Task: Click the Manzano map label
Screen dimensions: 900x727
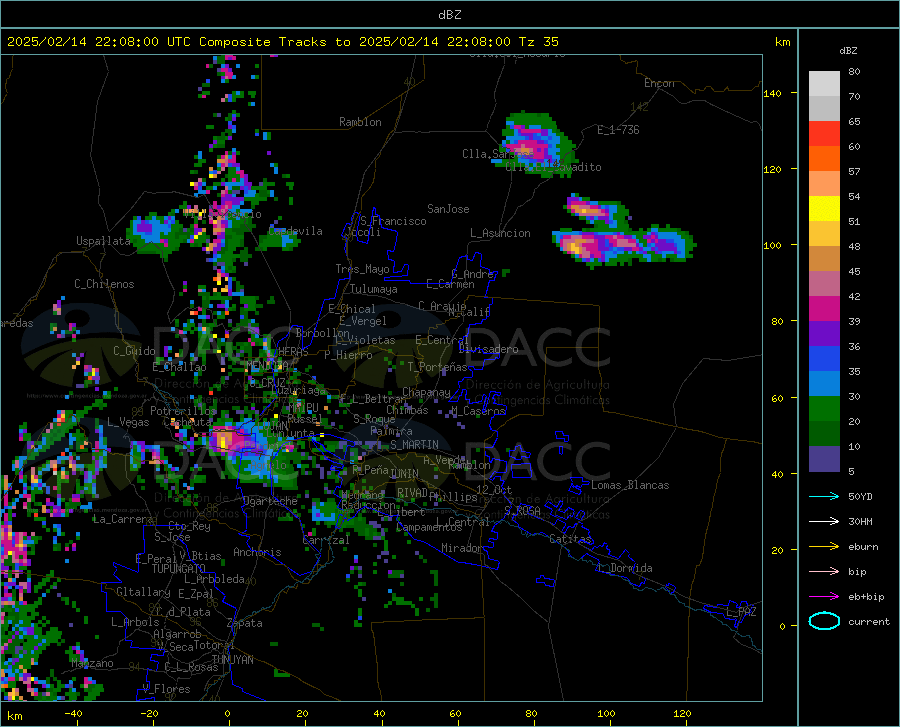Action: 92,663
